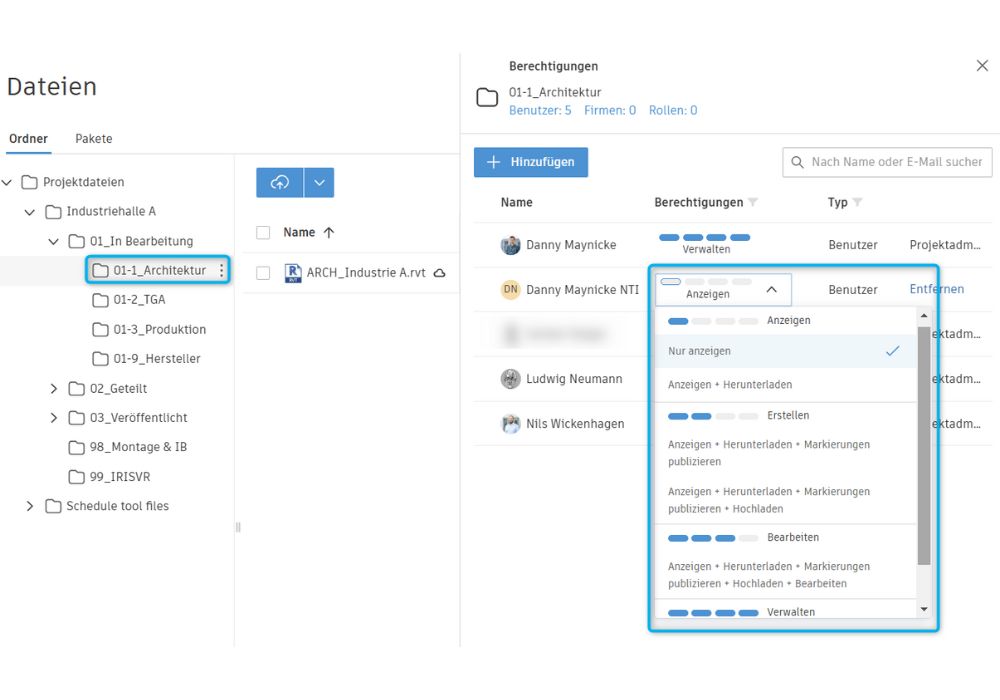Image resolution: width=1000 pixels, height=700 pixels.
Task: Open the three-dot menu for 01-1_Architektur
Action: coord(221,271)
